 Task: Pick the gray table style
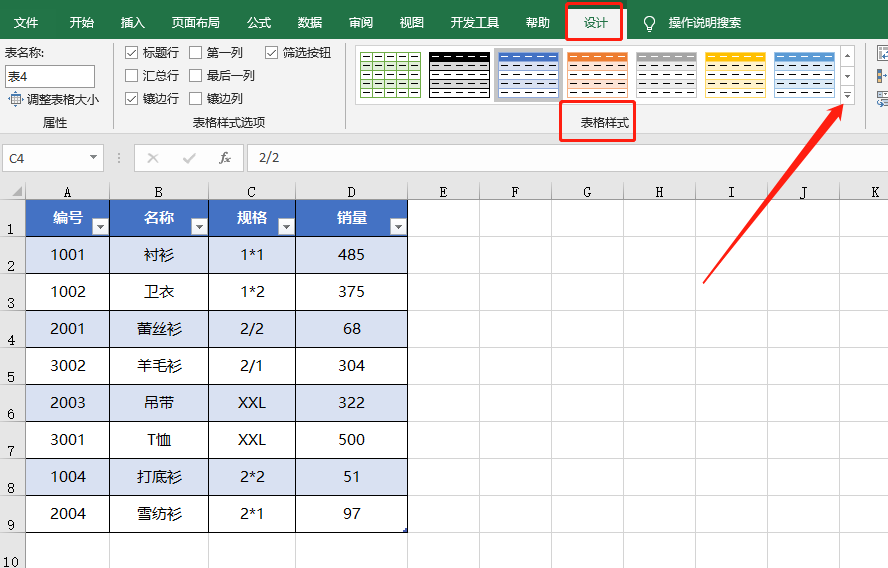[x=667, y=75]
